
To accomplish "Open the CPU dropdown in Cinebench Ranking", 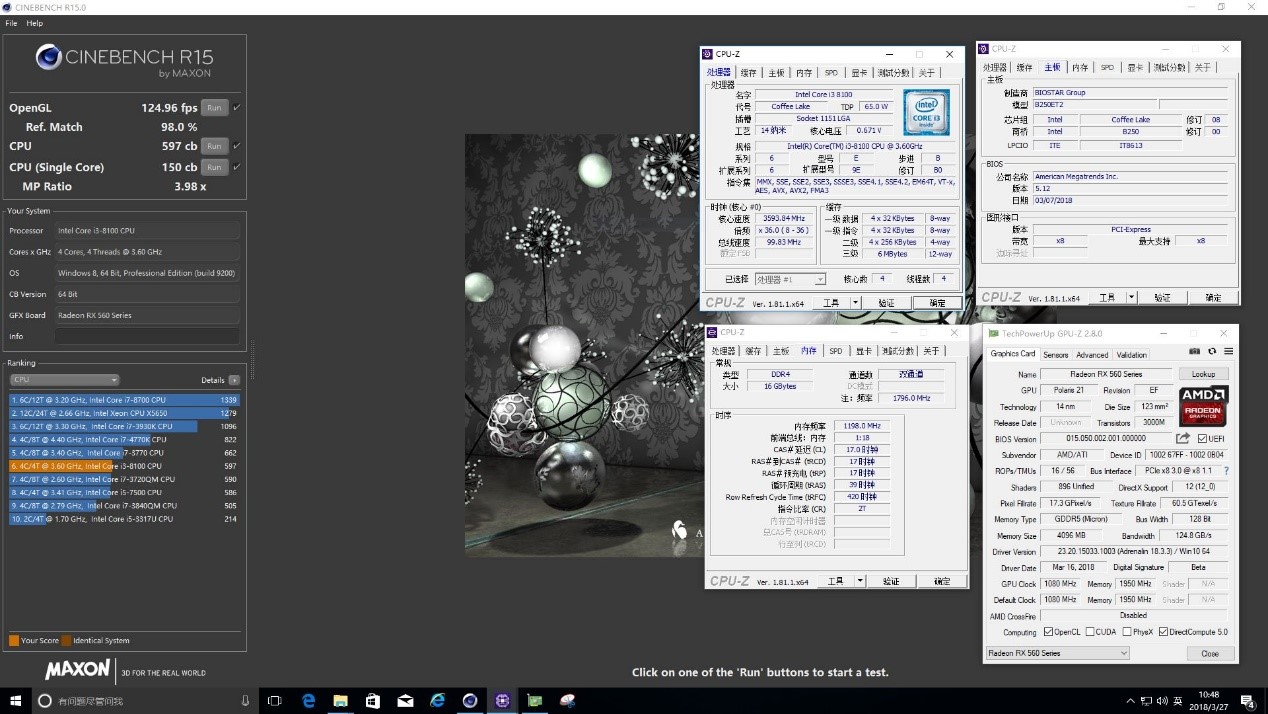I will (x=63, y=380).
